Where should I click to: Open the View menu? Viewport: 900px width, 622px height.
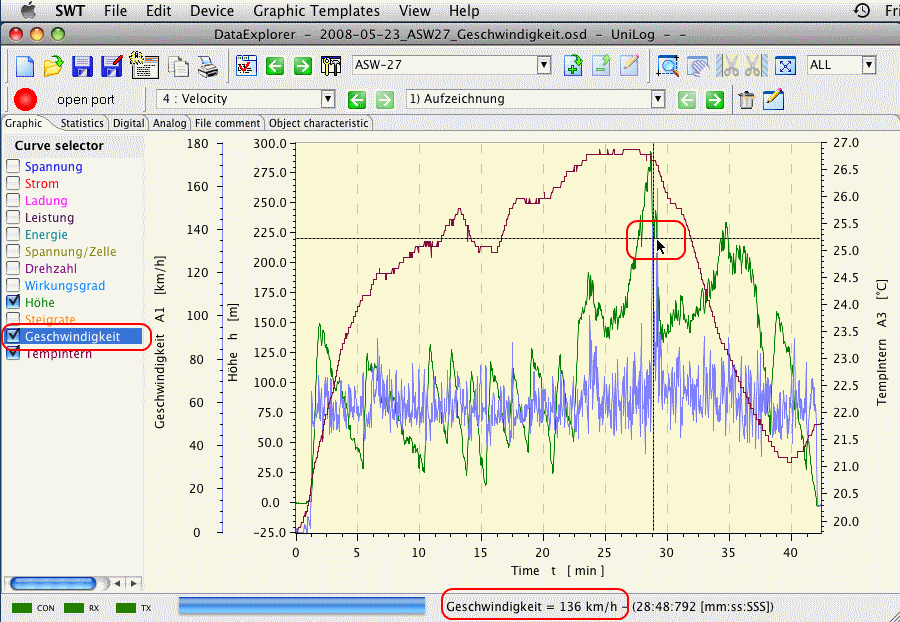(414, 10)
